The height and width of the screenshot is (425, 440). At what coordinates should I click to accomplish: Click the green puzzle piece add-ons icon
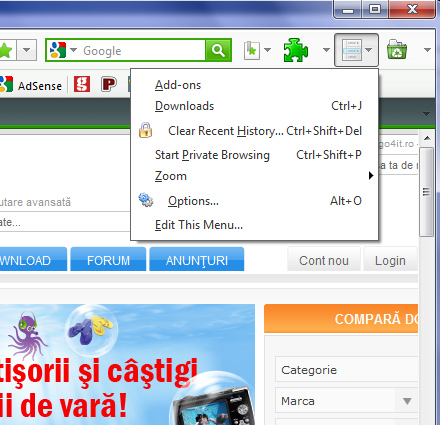[296, 50]
